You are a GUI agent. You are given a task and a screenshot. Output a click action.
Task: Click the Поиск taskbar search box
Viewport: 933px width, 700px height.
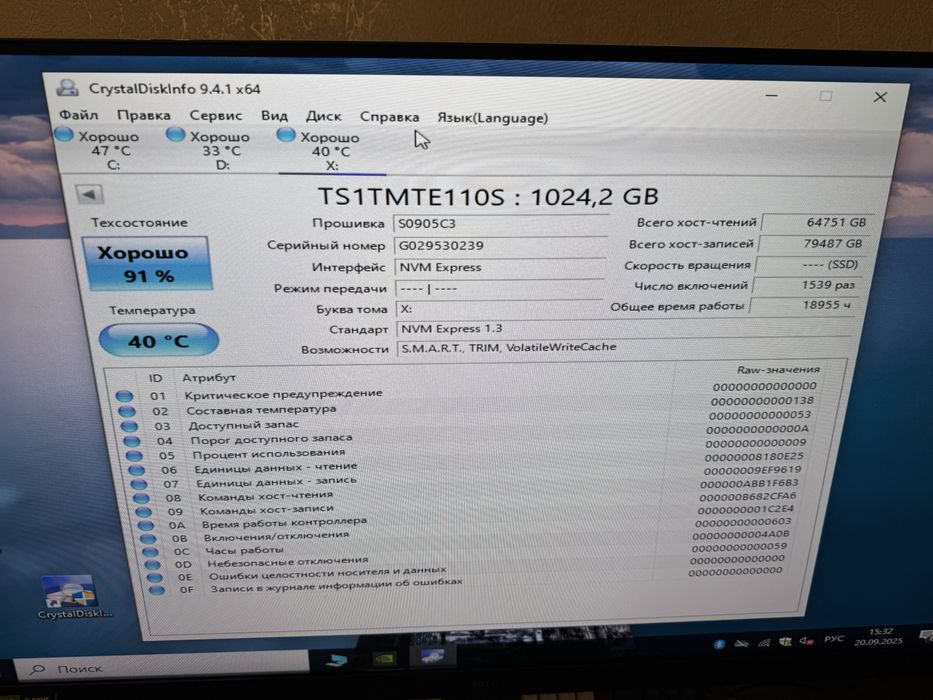pos(161,668)
